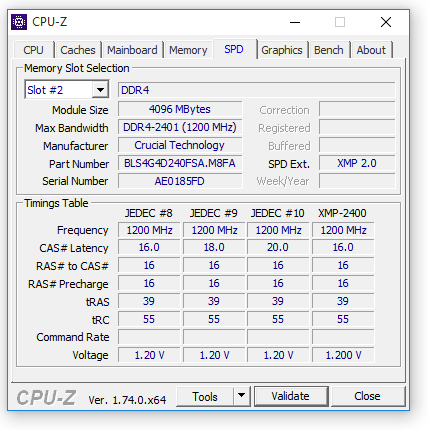Click the version text Ver. 1.74.0.x64
Viewport: 428px width, 430px height.
pyautogui.click(x=127, y=400)
